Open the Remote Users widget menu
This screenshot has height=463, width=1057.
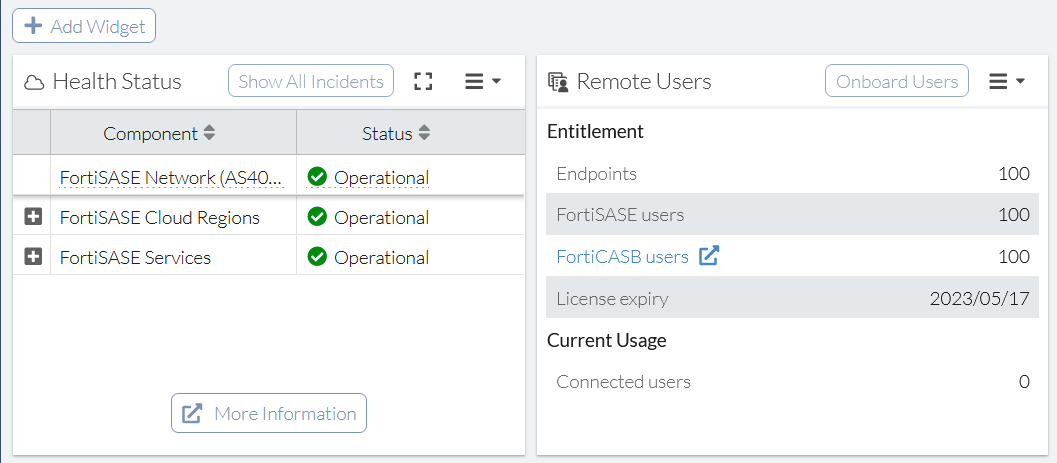pos(1007,82)
